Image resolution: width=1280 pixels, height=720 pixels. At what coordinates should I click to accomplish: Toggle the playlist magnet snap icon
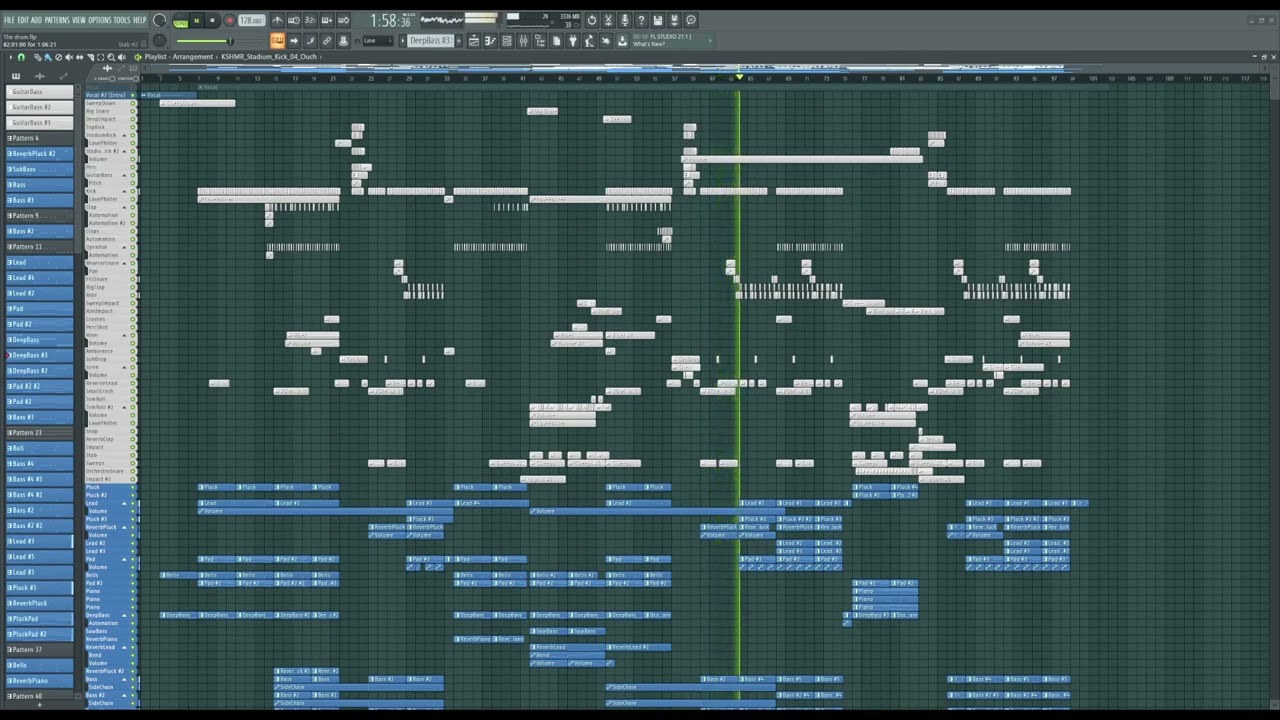(21, 57)
